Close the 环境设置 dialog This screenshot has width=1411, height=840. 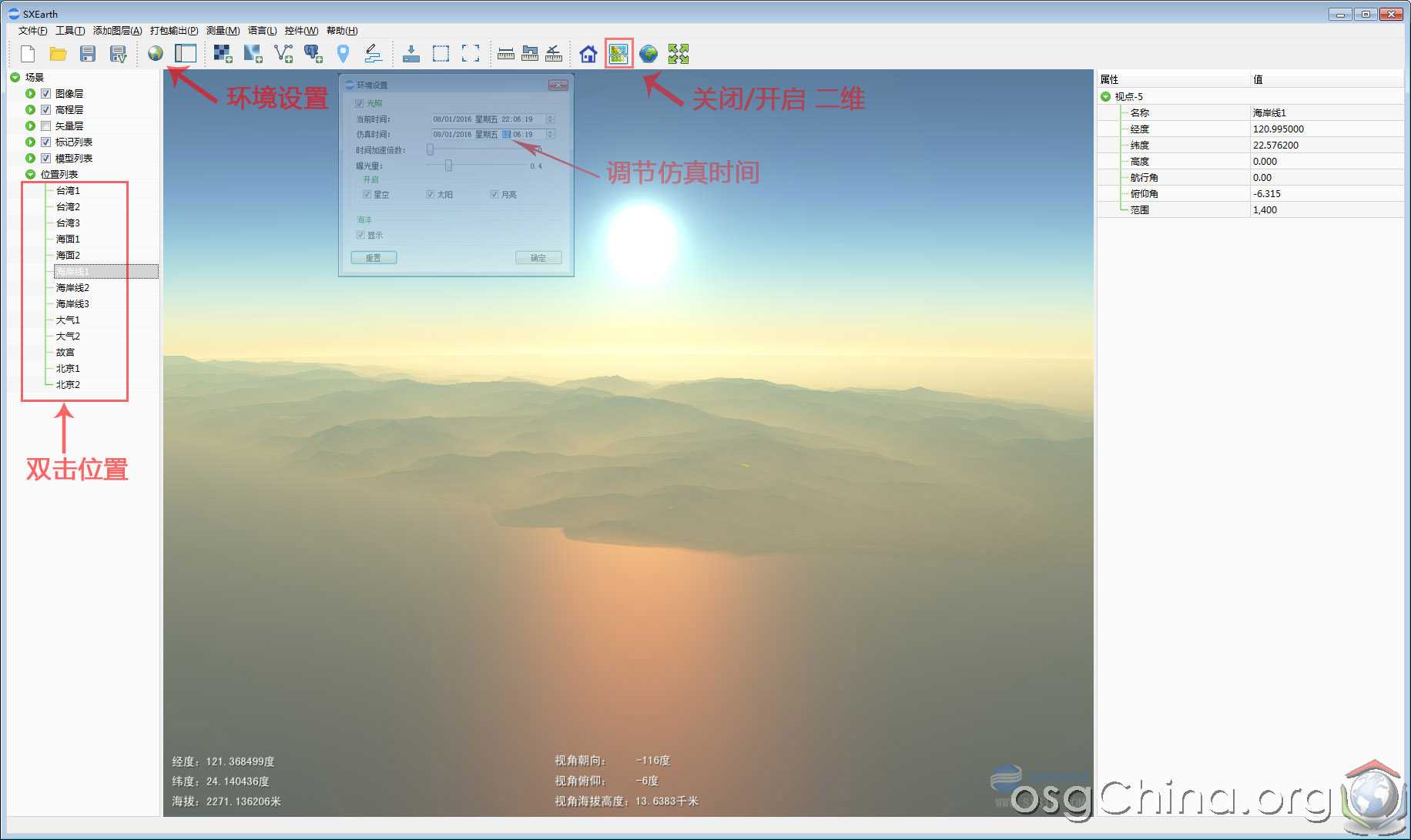tap(558, 85)
